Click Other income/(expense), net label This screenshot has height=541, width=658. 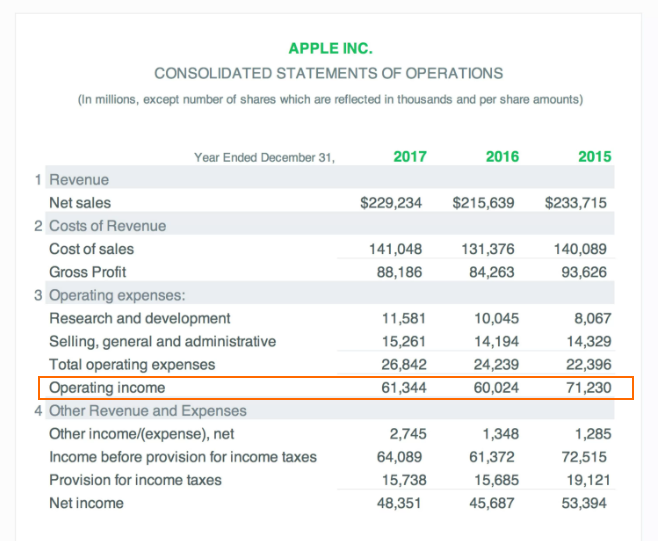[141, 434]
